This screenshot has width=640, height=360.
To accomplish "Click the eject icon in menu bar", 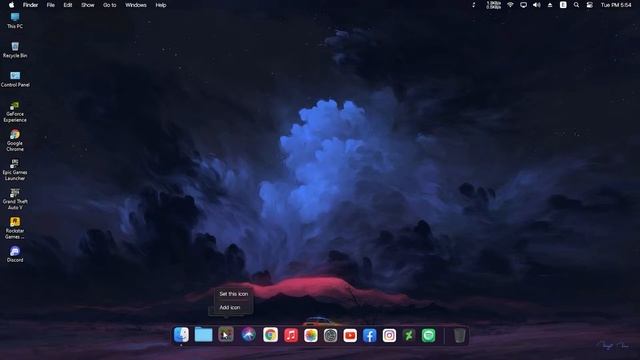I will 550,5.
